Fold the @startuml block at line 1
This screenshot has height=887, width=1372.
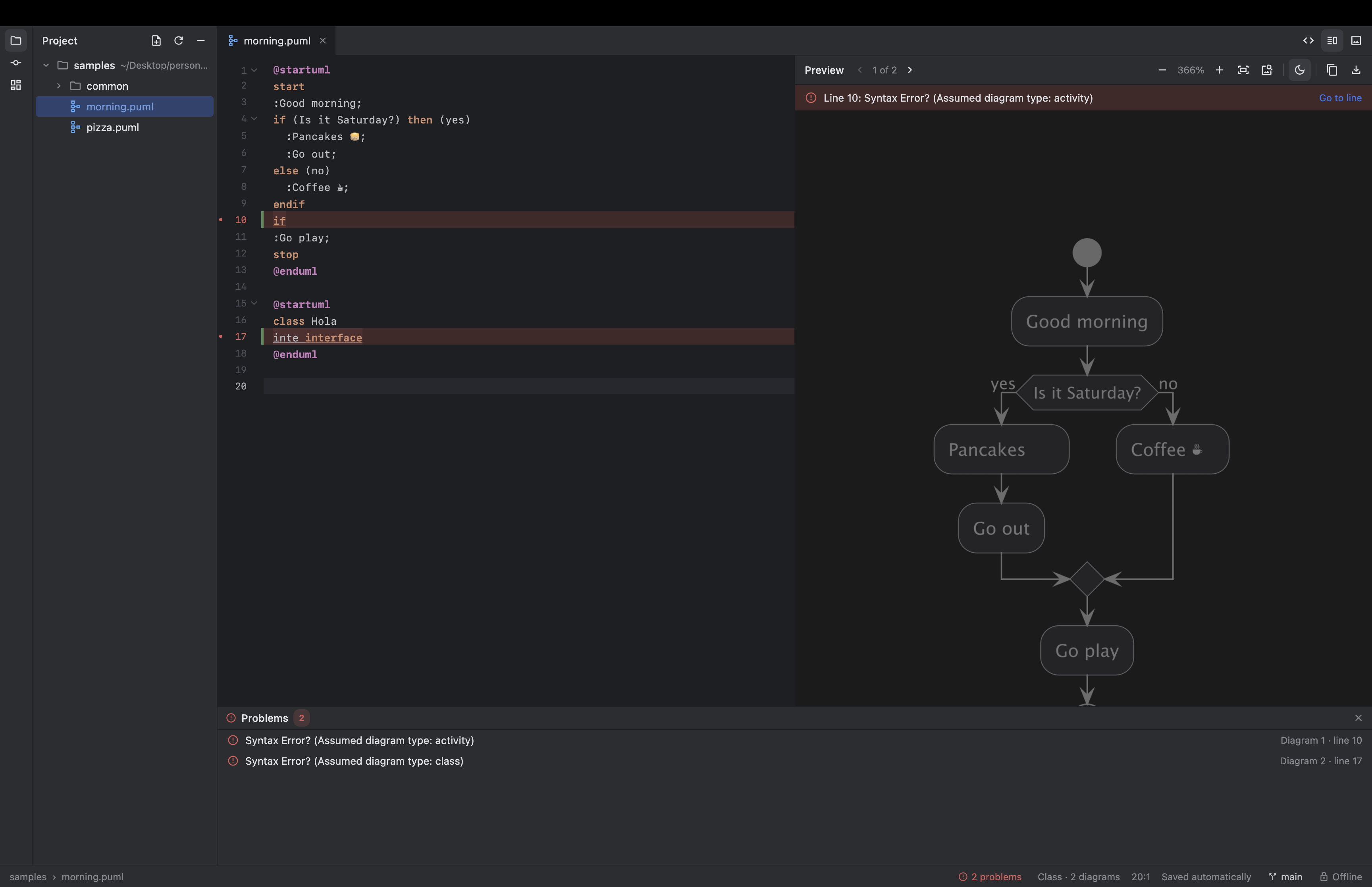click(254, 70)
